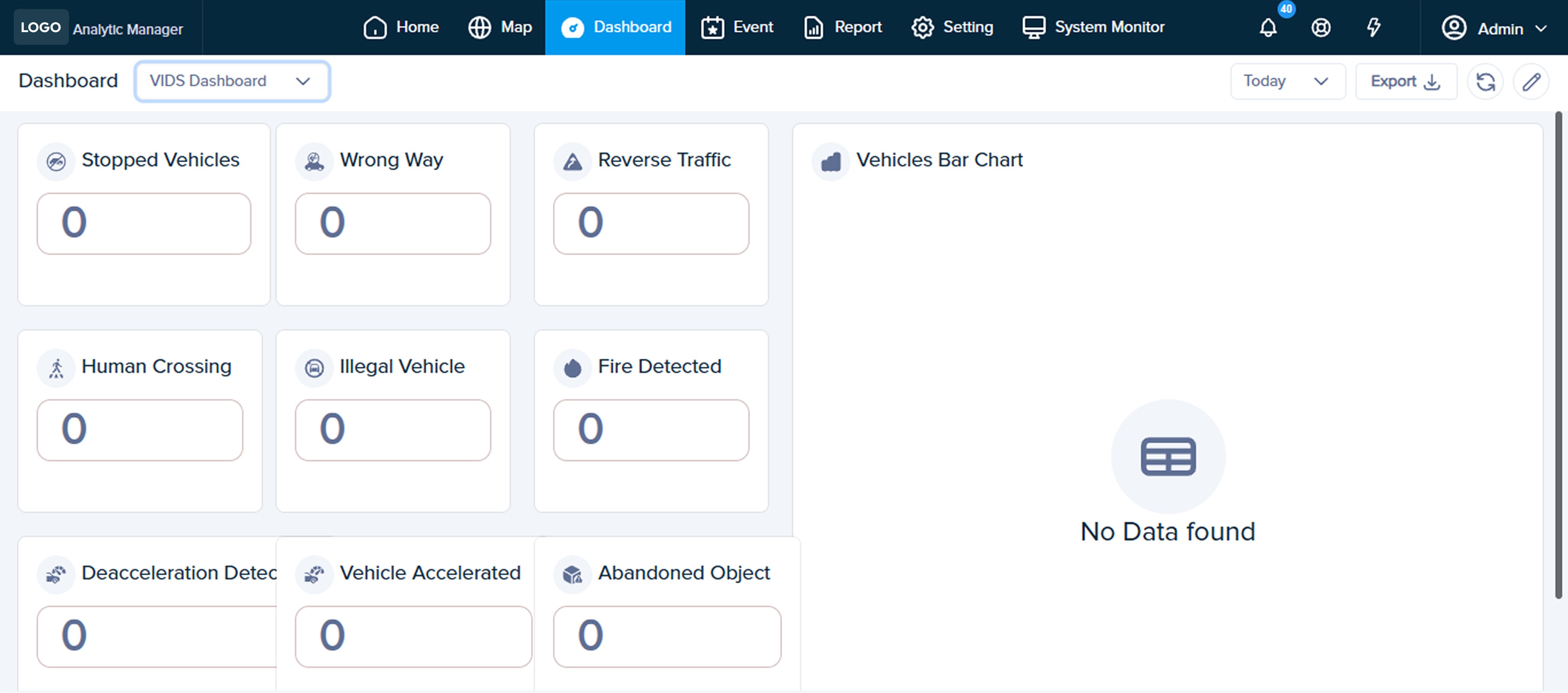Click the Fire Detected flame icon
This screenshot has height=693, width=1568.
coord(572,368)
